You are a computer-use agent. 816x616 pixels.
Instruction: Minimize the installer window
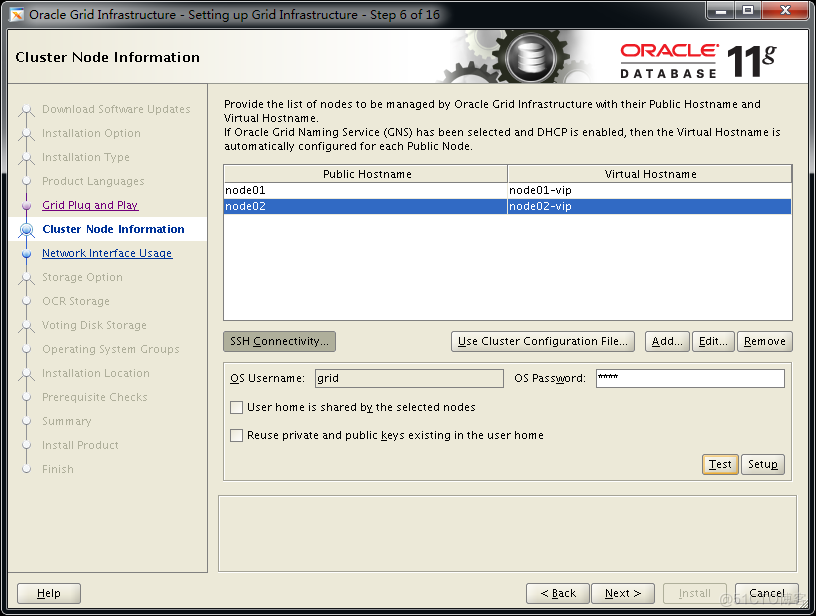coord(721,10)
